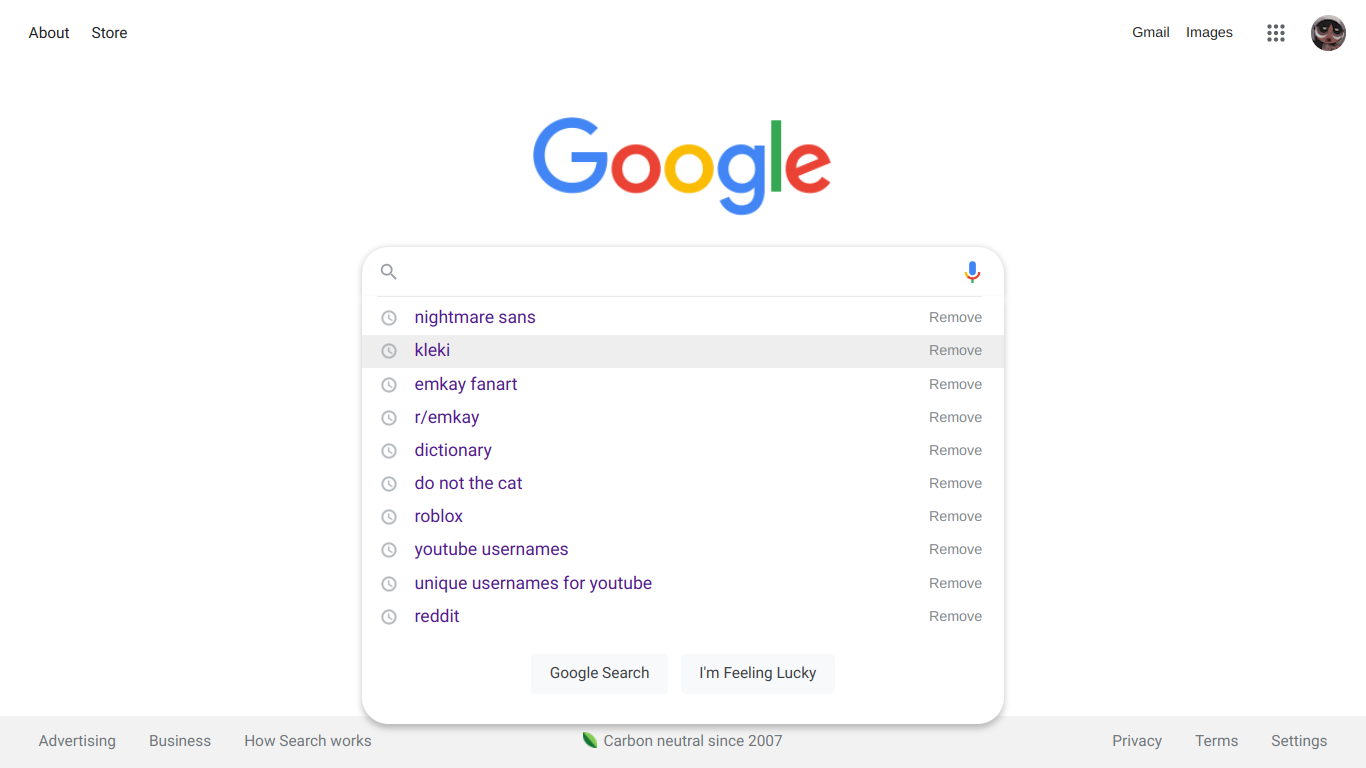Image resolution: width=1366 pixels, height=768 pixels.
Task: Open the Google apps grid
Action: (1275, 32)
